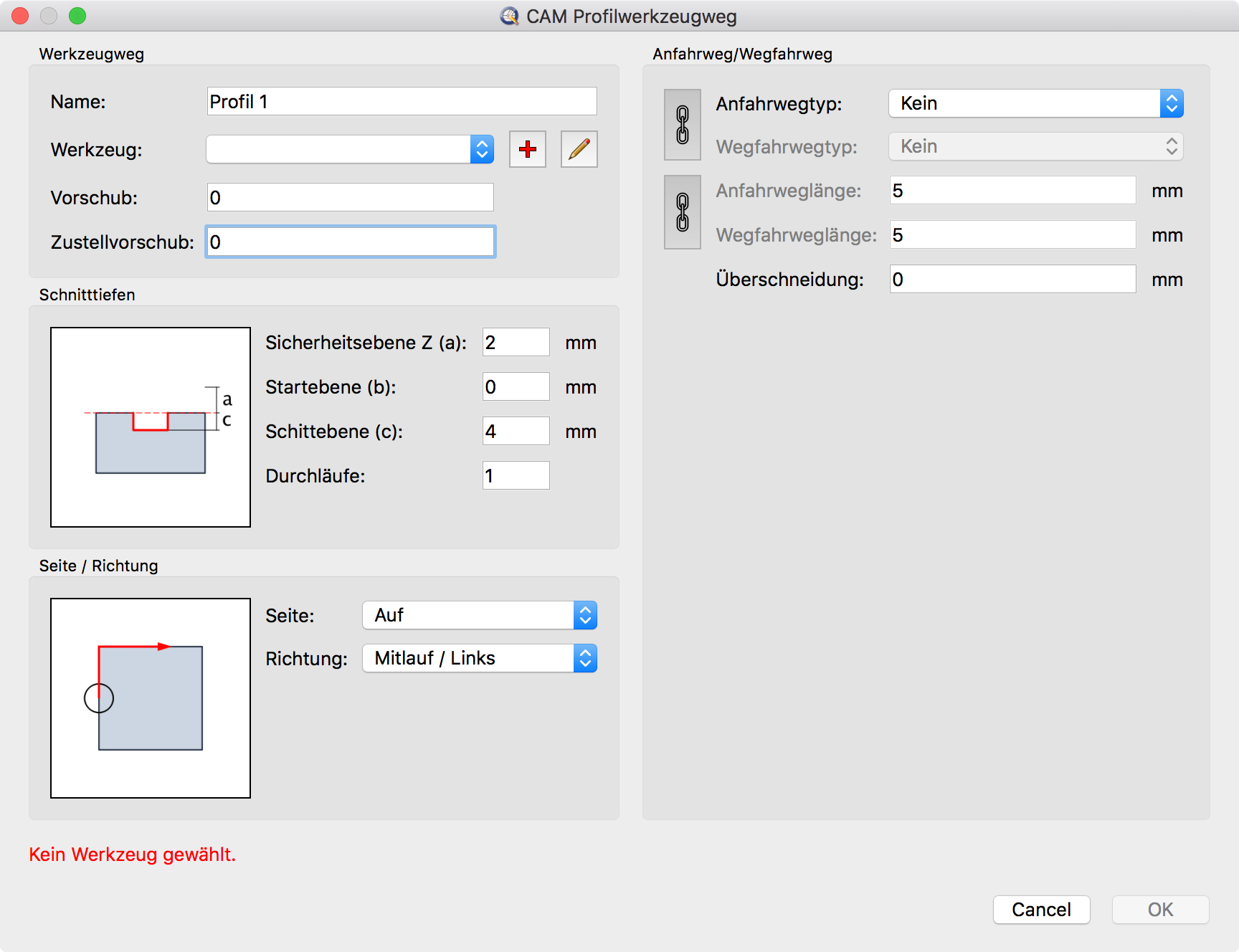Click the pencil edit tool icon
This screenshot has width=1239, height=952.
579,149
